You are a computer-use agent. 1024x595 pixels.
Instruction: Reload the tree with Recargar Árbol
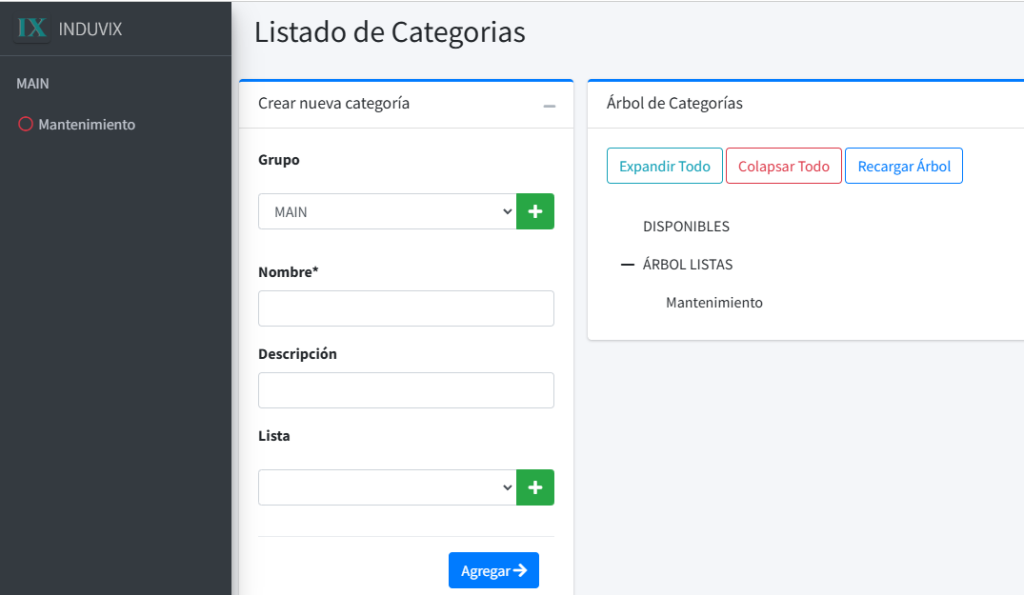click(903, 166)
